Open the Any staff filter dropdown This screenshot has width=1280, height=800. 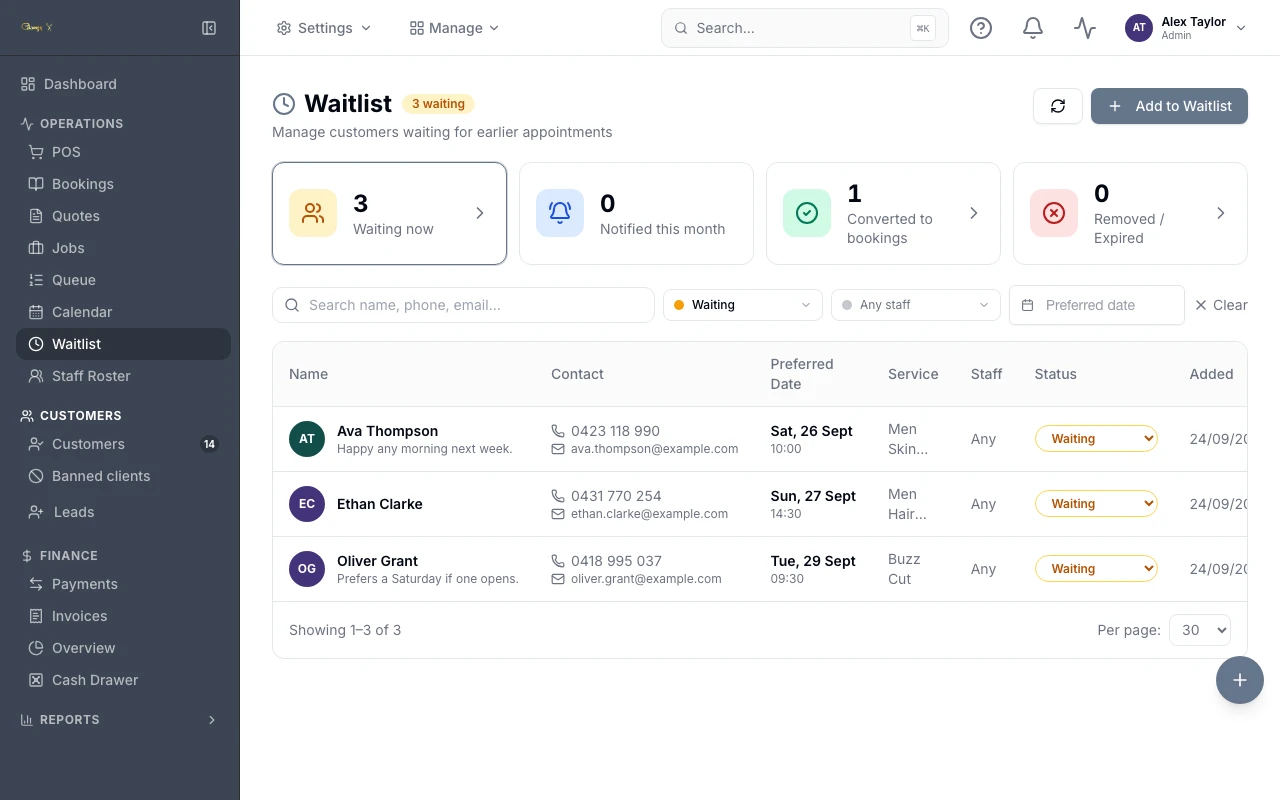tap(916, 305)
